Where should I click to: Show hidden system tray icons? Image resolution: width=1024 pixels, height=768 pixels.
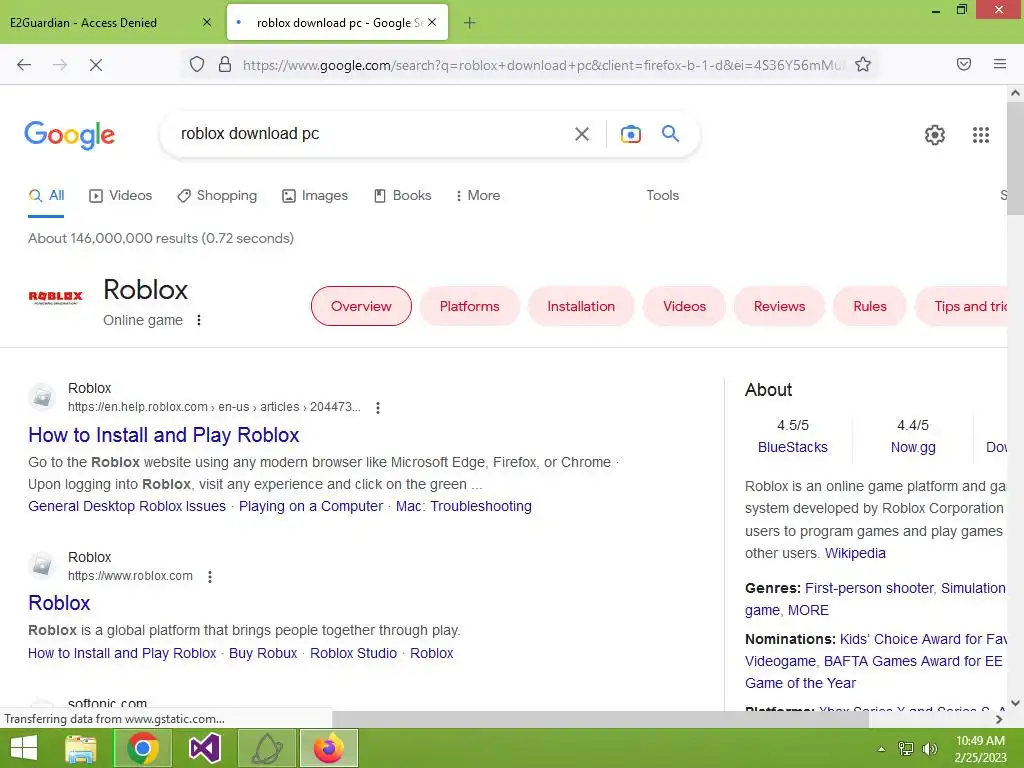(881, 749)
